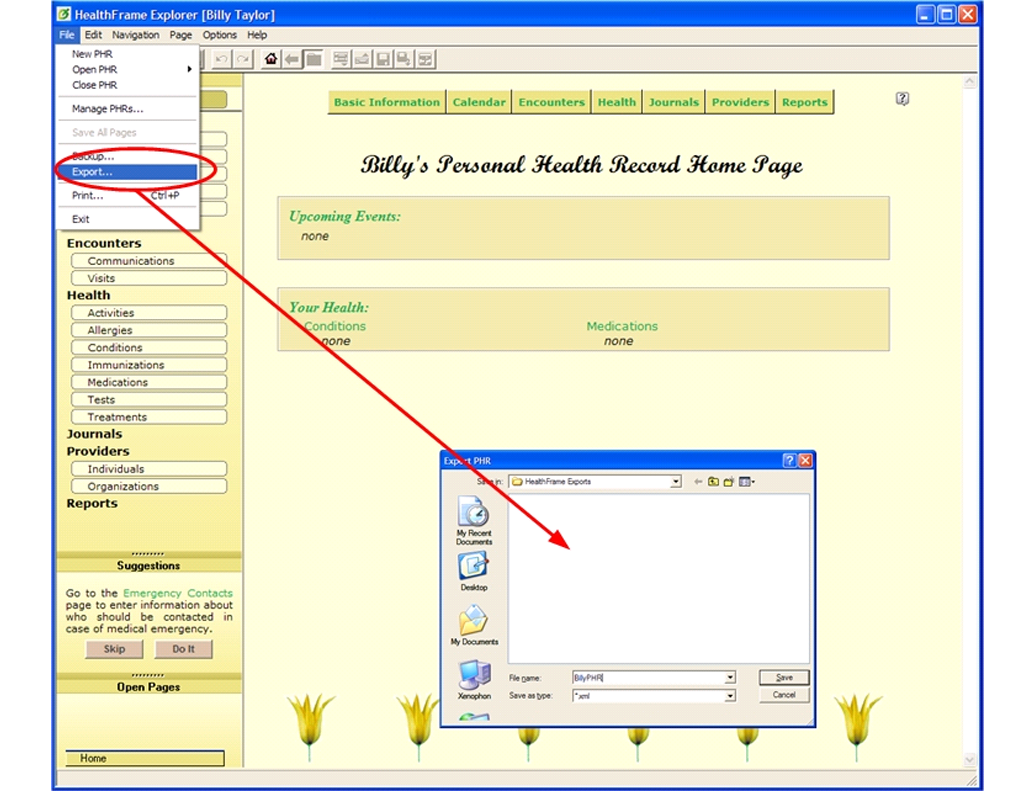The width and height of the screenshot is (1035, 791).
Task: Click the folder icon in the toolbar
Action: tap(314, 59)
